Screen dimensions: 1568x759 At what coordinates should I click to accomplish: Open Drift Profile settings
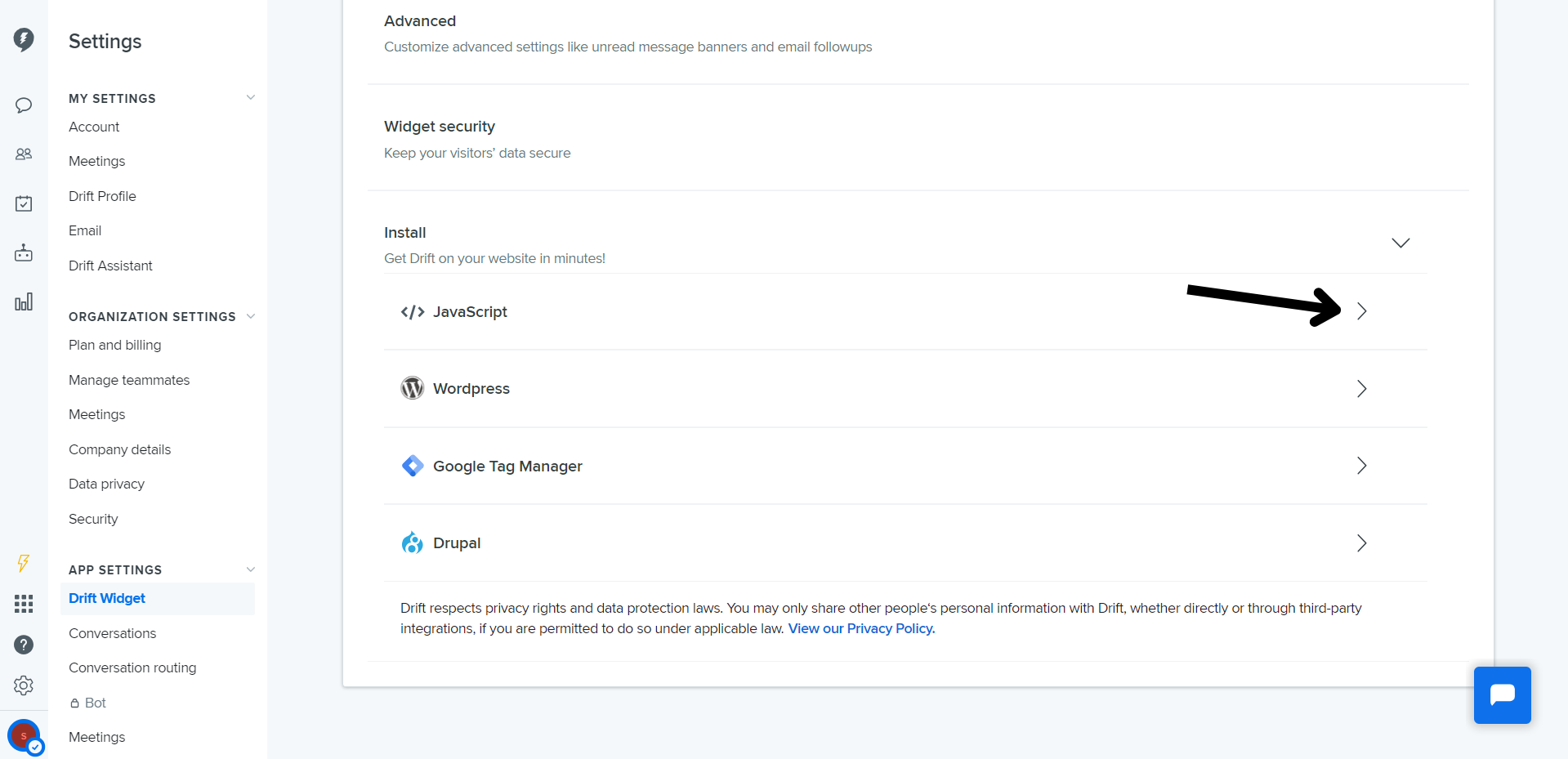click(x=102, y=196)
